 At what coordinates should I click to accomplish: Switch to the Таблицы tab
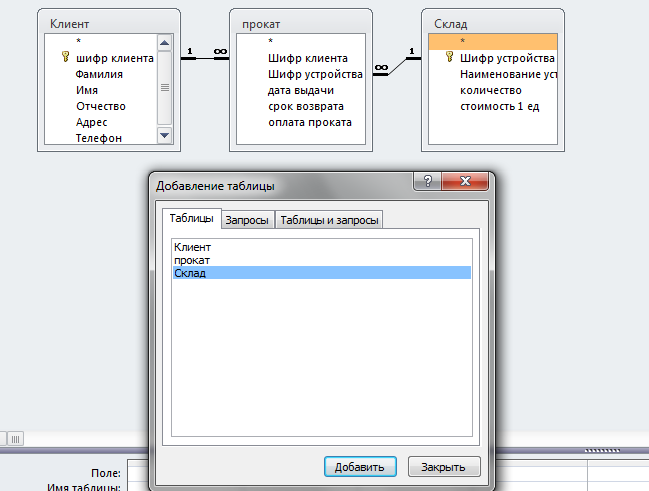[192, 218]
